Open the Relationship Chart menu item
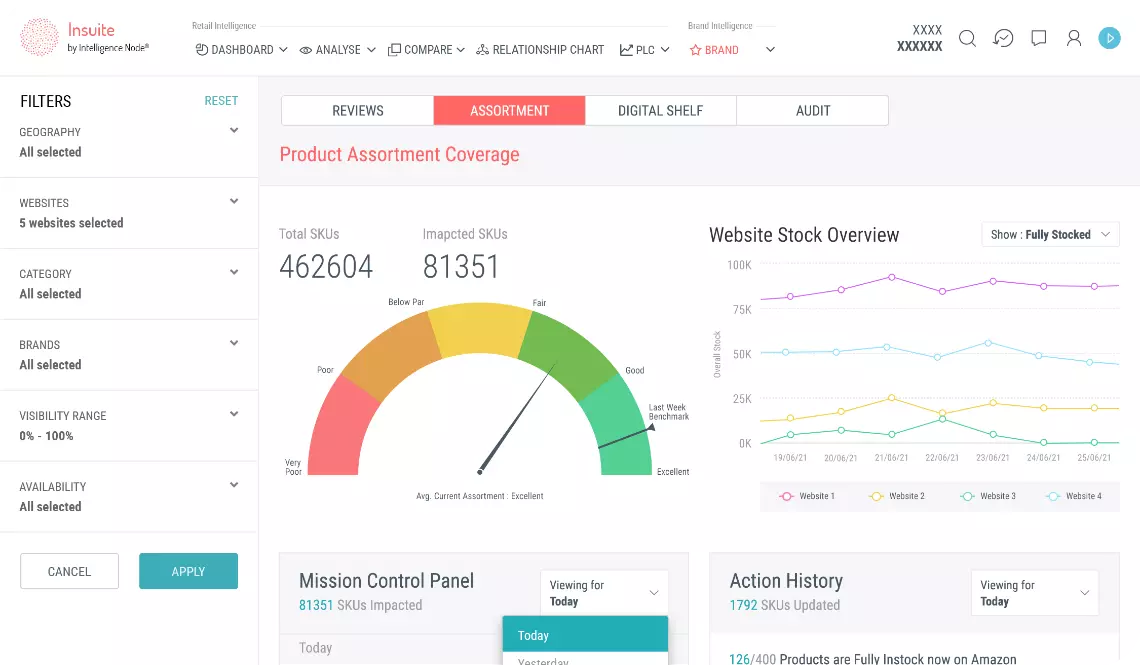This screenshot has height=665, width=1140. pyautogui.click(x=540, y=49)
